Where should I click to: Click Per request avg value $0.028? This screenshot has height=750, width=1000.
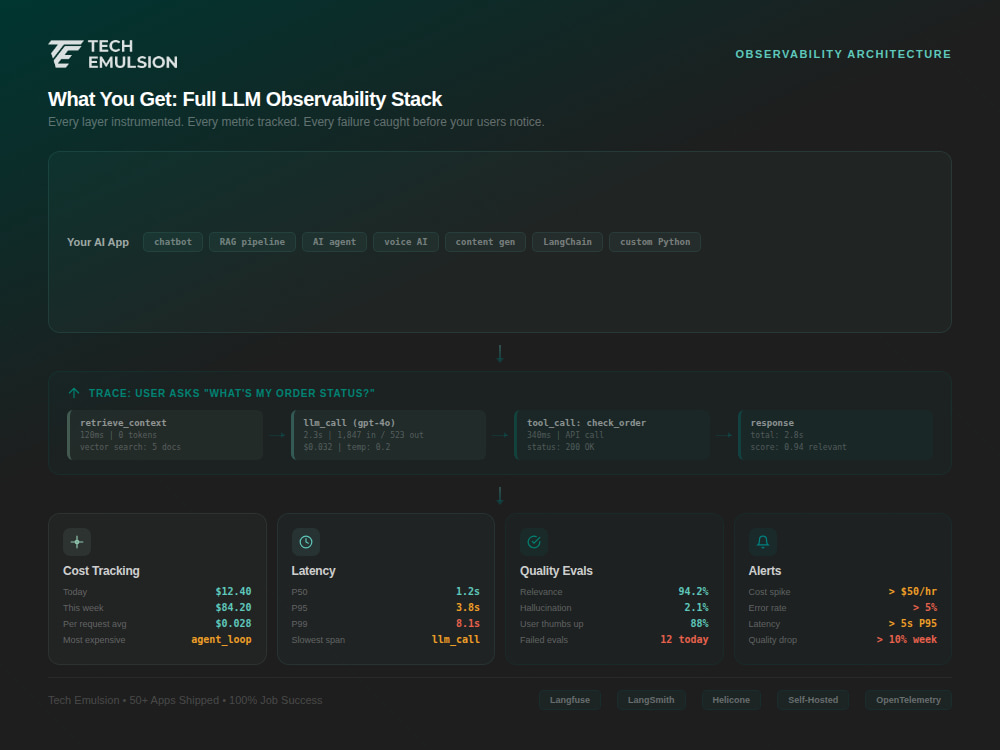pos(233,623)
